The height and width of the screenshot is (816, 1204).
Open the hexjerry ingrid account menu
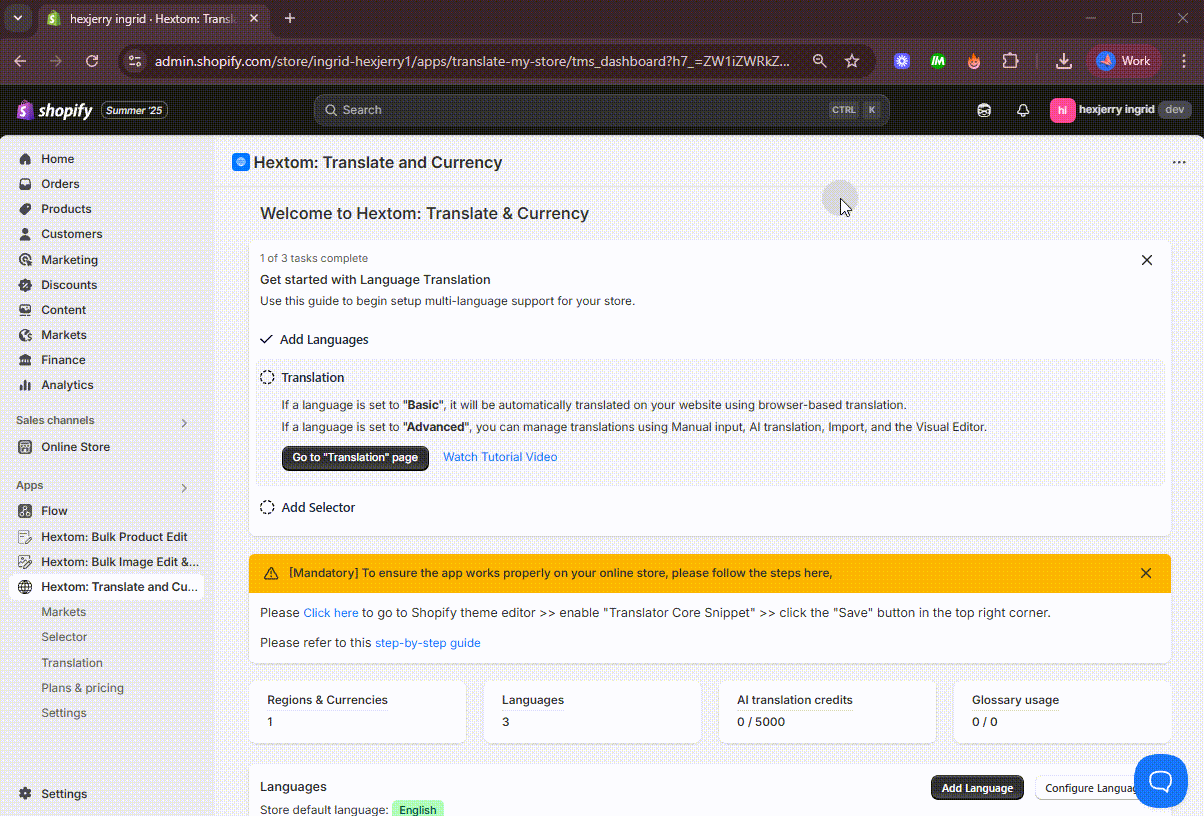[1120, 110]
